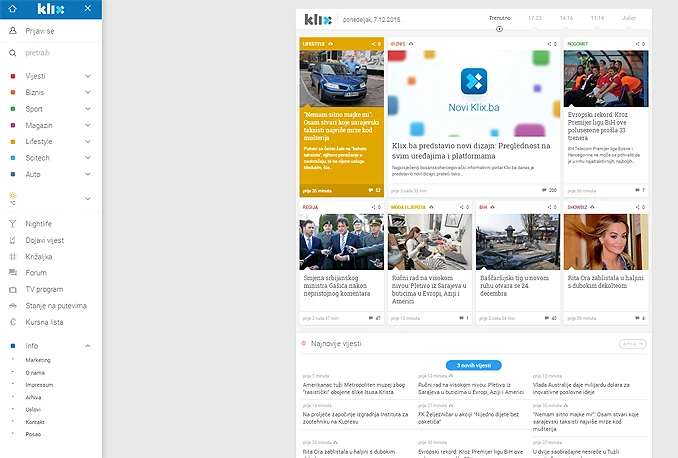678x458 pixels.
Task: Click the Križaljka grid icon
Action: pyautogui.click(x=13, y=256)
